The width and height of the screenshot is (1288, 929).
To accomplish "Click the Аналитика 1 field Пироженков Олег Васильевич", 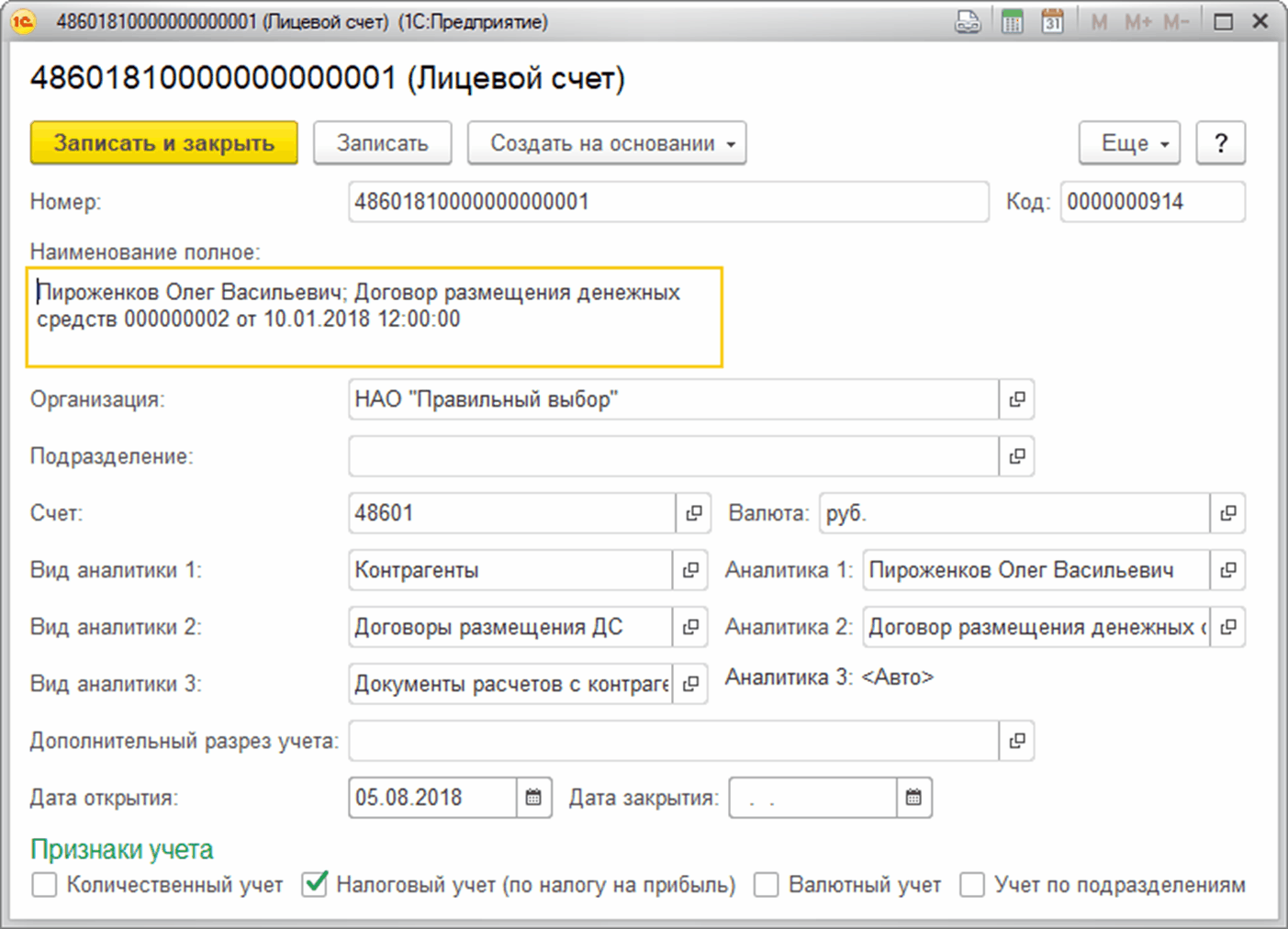I will (1036, 570).
